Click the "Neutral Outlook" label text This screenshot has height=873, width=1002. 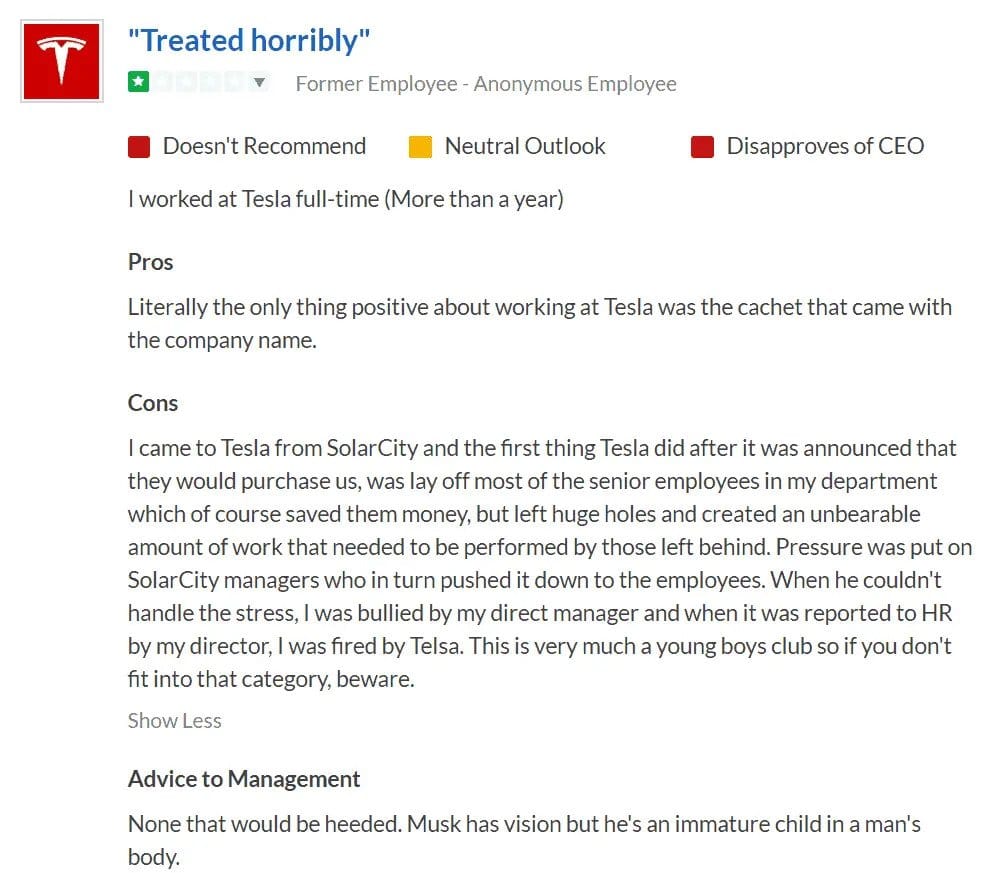click(x=525, y=146)
